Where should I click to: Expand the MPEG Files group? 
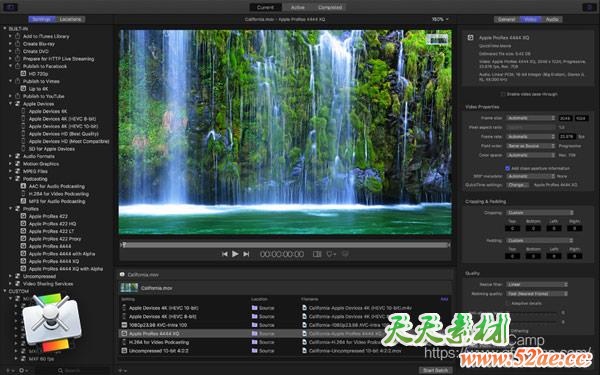coord(10,171)
